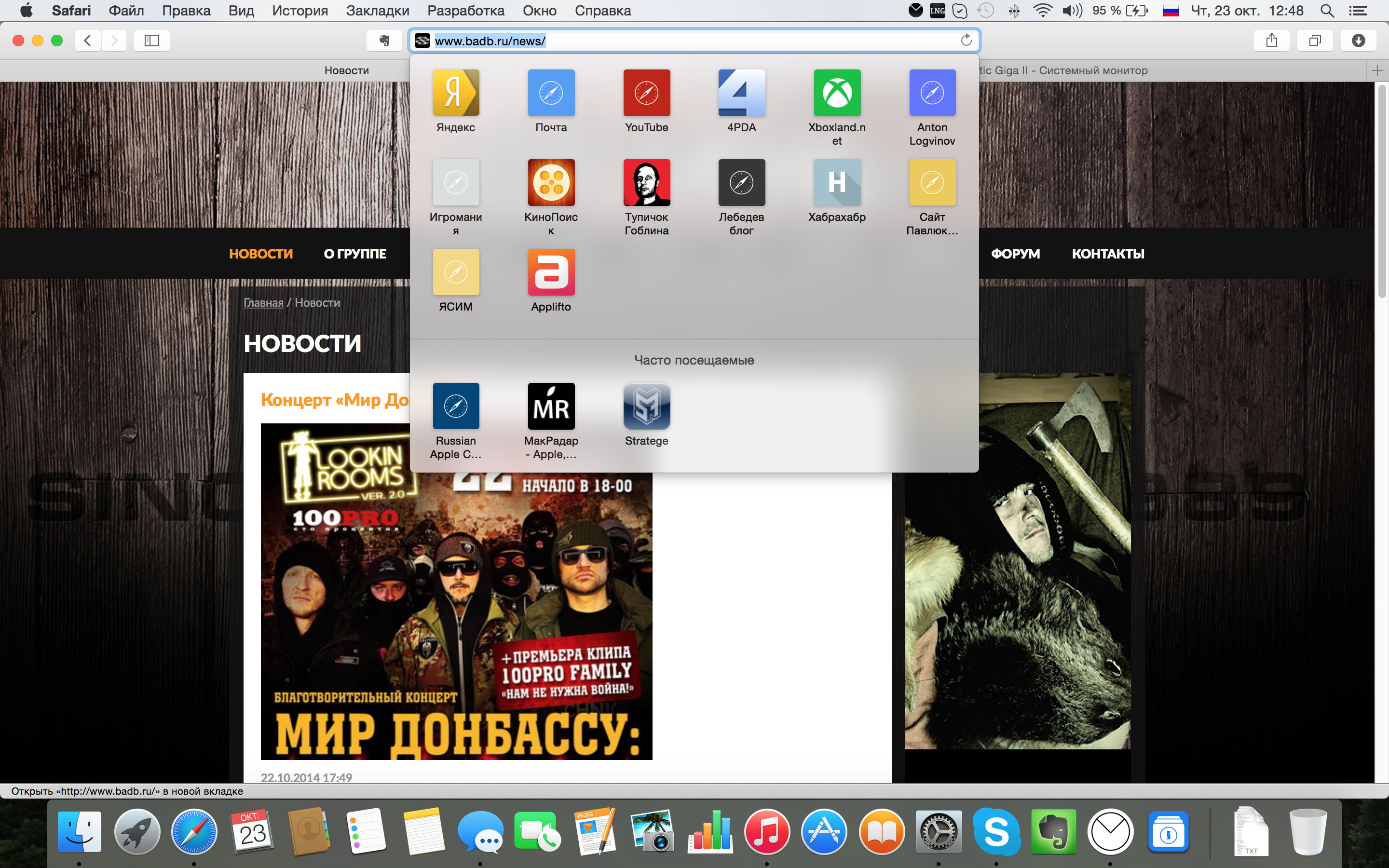
Task: Open the Лебедев блог favorite
Action: click(742, 182)
